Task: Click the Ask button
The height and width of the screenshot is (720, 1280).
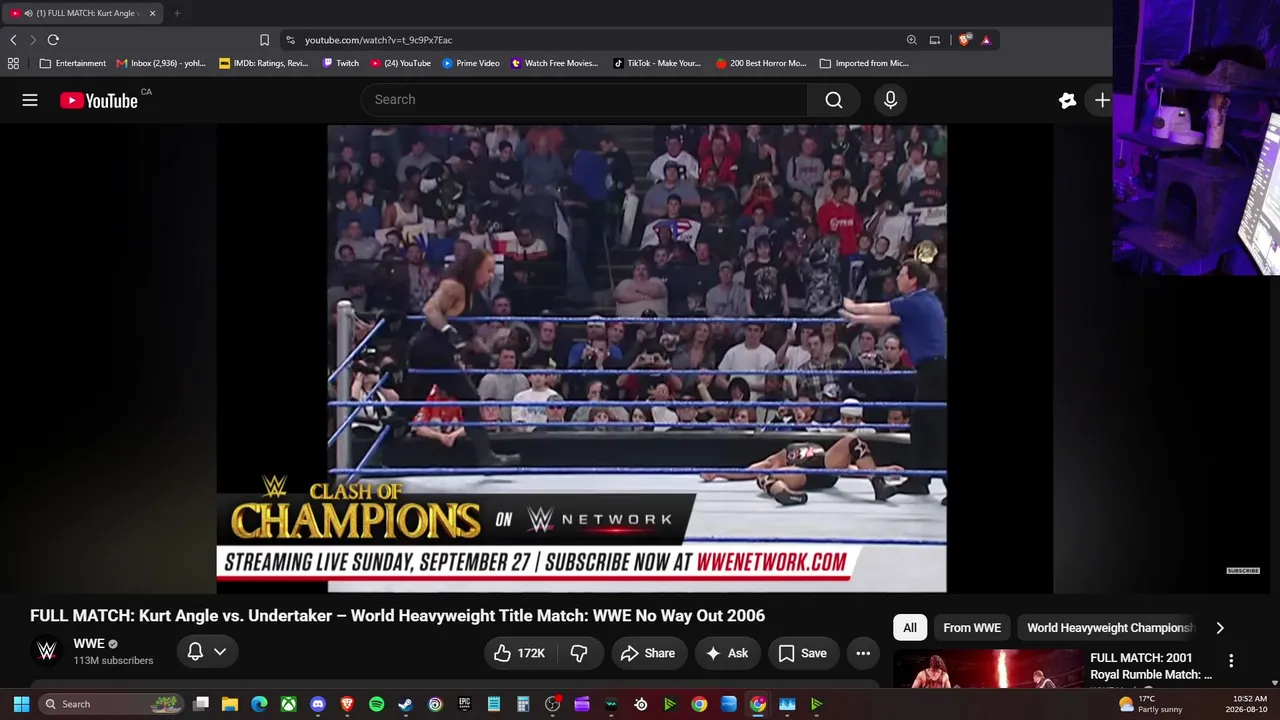Action: pos(727,653)
